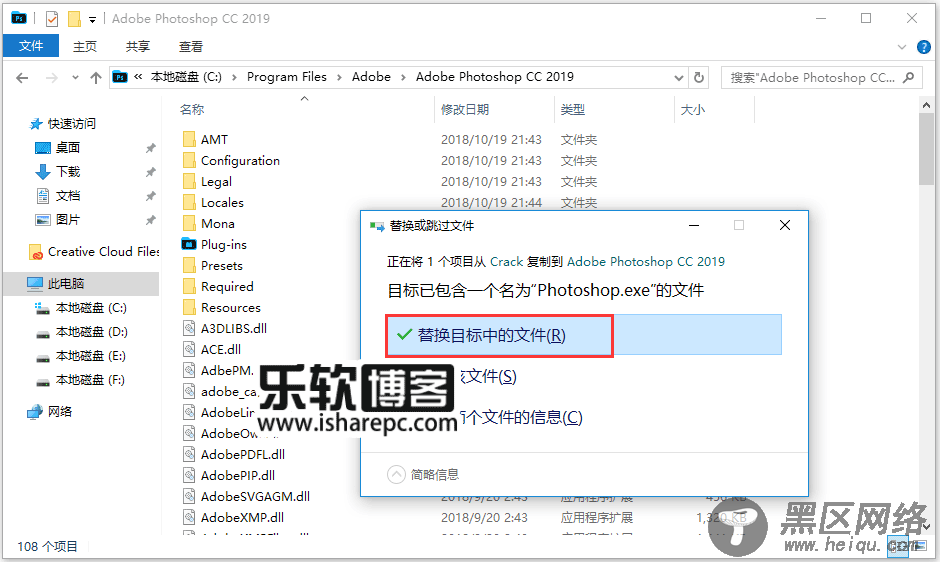Refresh the current folder

click(698, 77)
